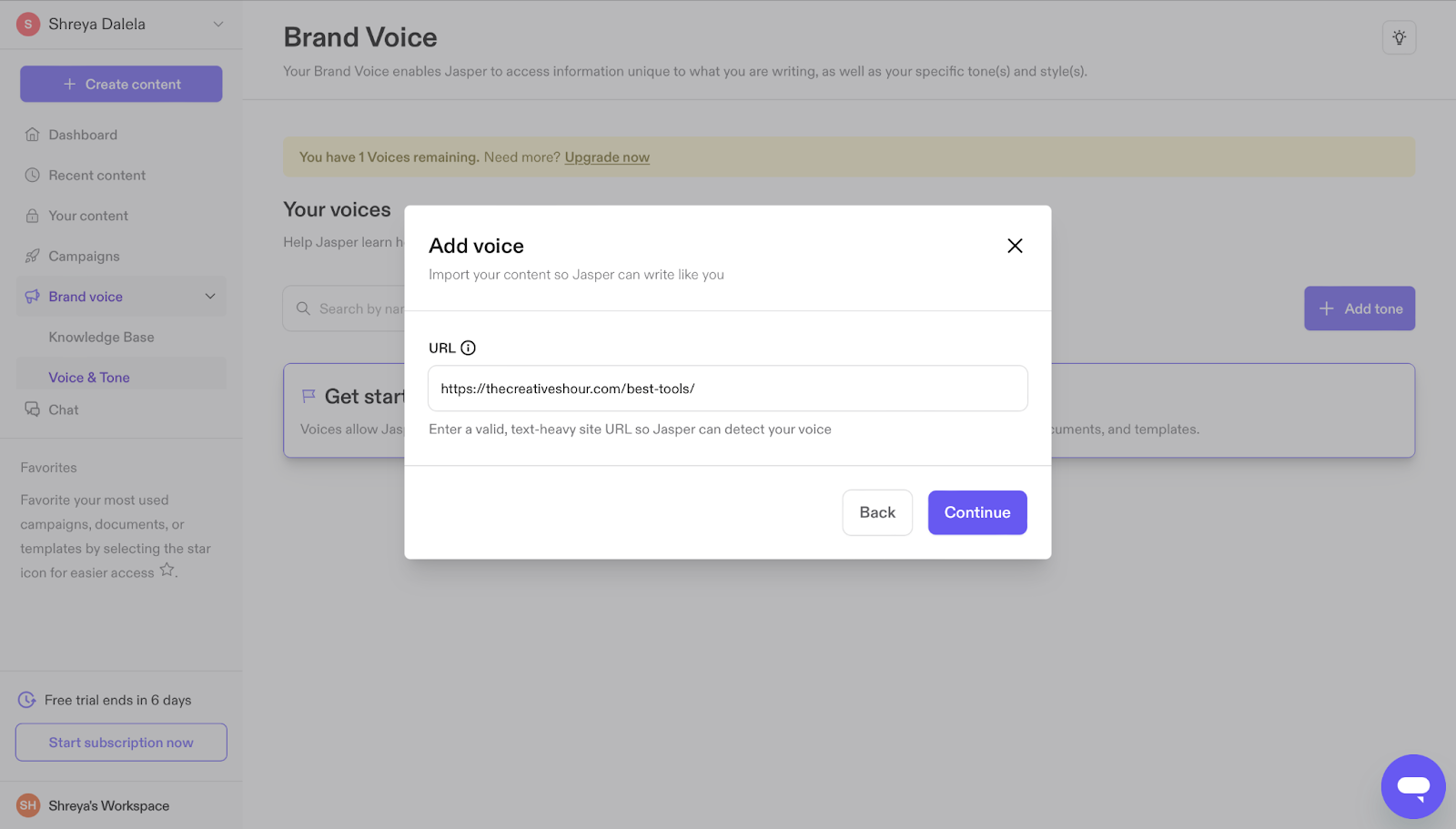Image resolution: width=1456 pixels, height=829 pixels.
Task: Click the plus icon in Add tone
Action: pos(1327,308)
